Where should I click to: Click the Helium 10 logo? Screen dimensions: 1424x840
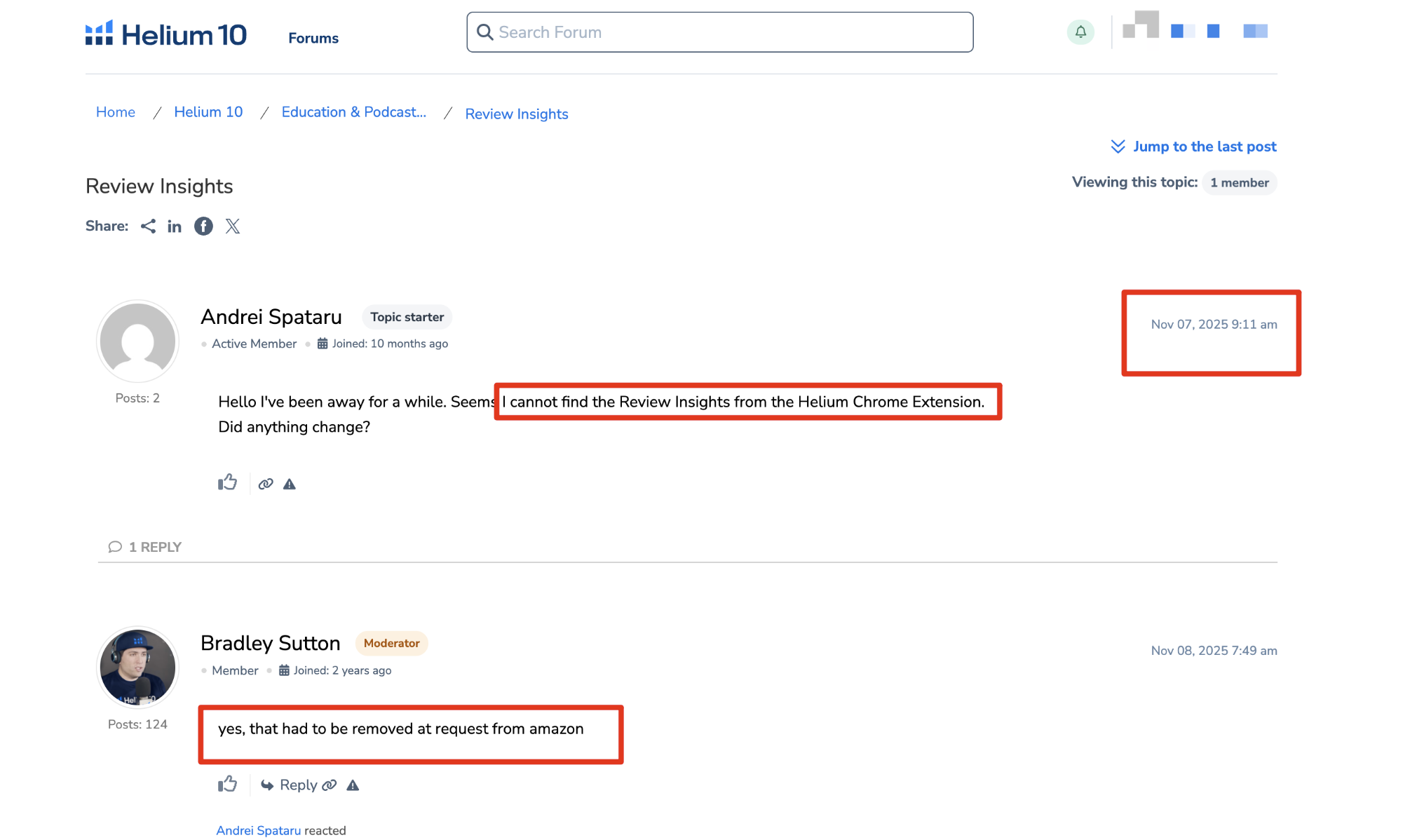click(x=166, y=34)
